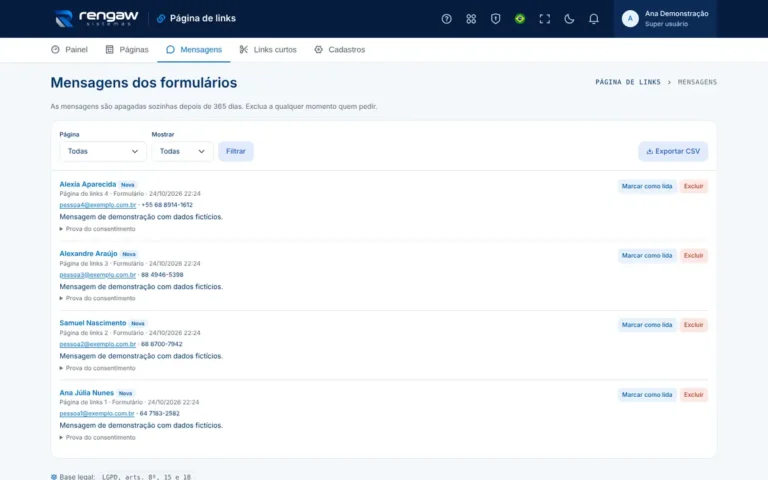Click the Nova badge beside Samuel Nascimento
768x480 pixels.
point(138,323)
